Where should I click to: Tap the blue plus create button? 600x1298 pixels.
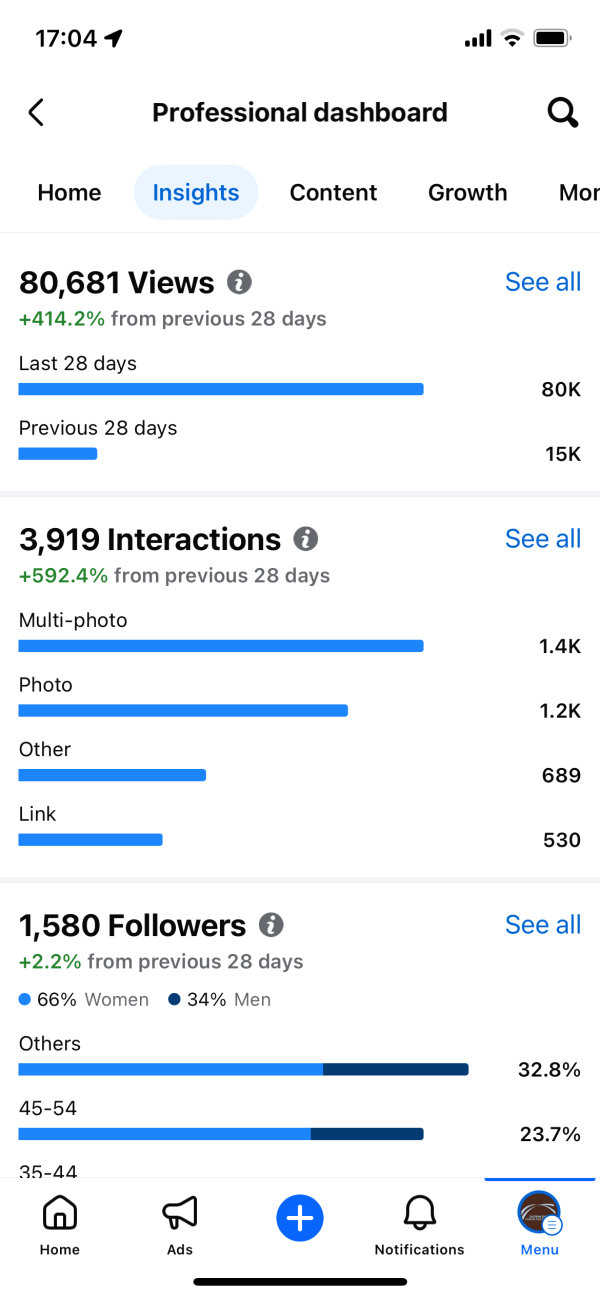300,1218
